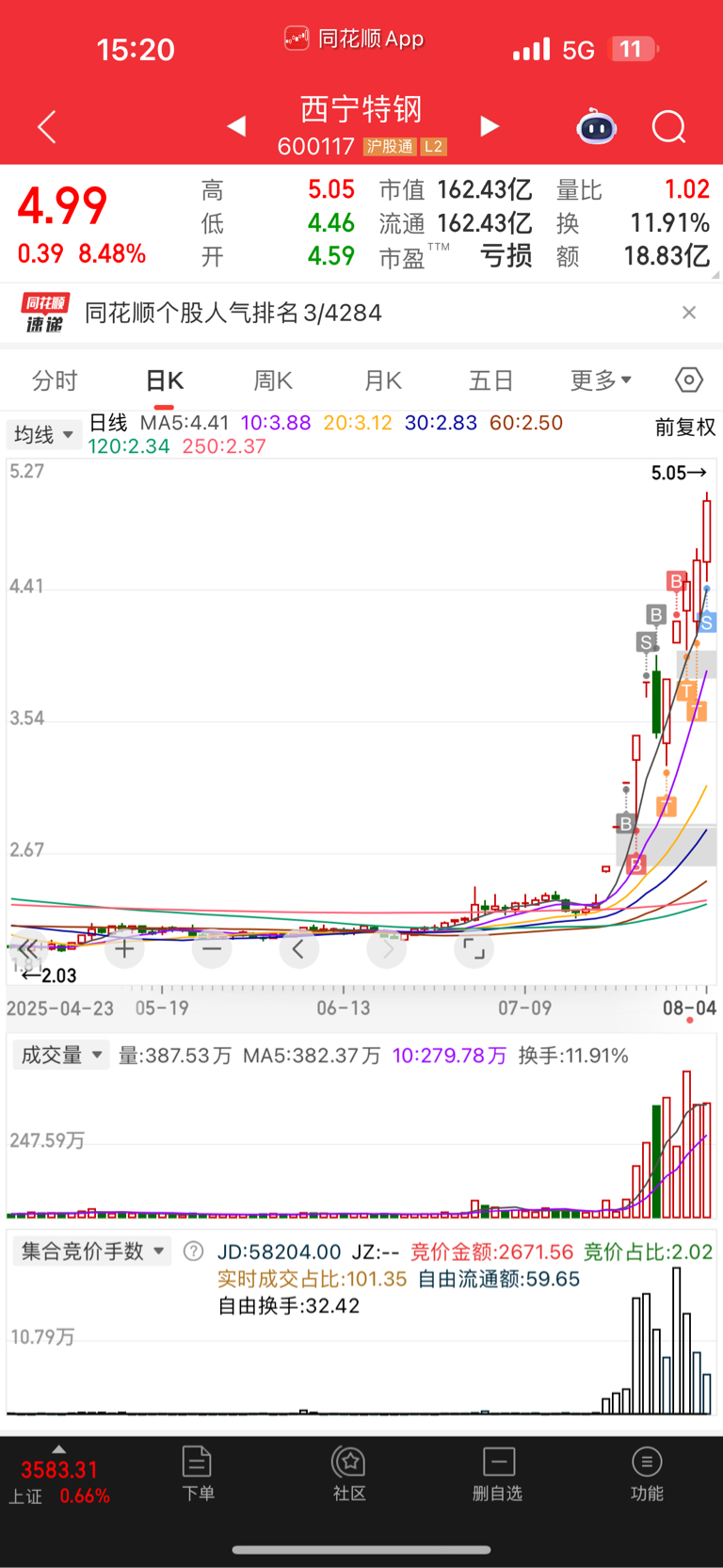
Task: Go to previous stock with left triangle
Action: tap(236, 126)
